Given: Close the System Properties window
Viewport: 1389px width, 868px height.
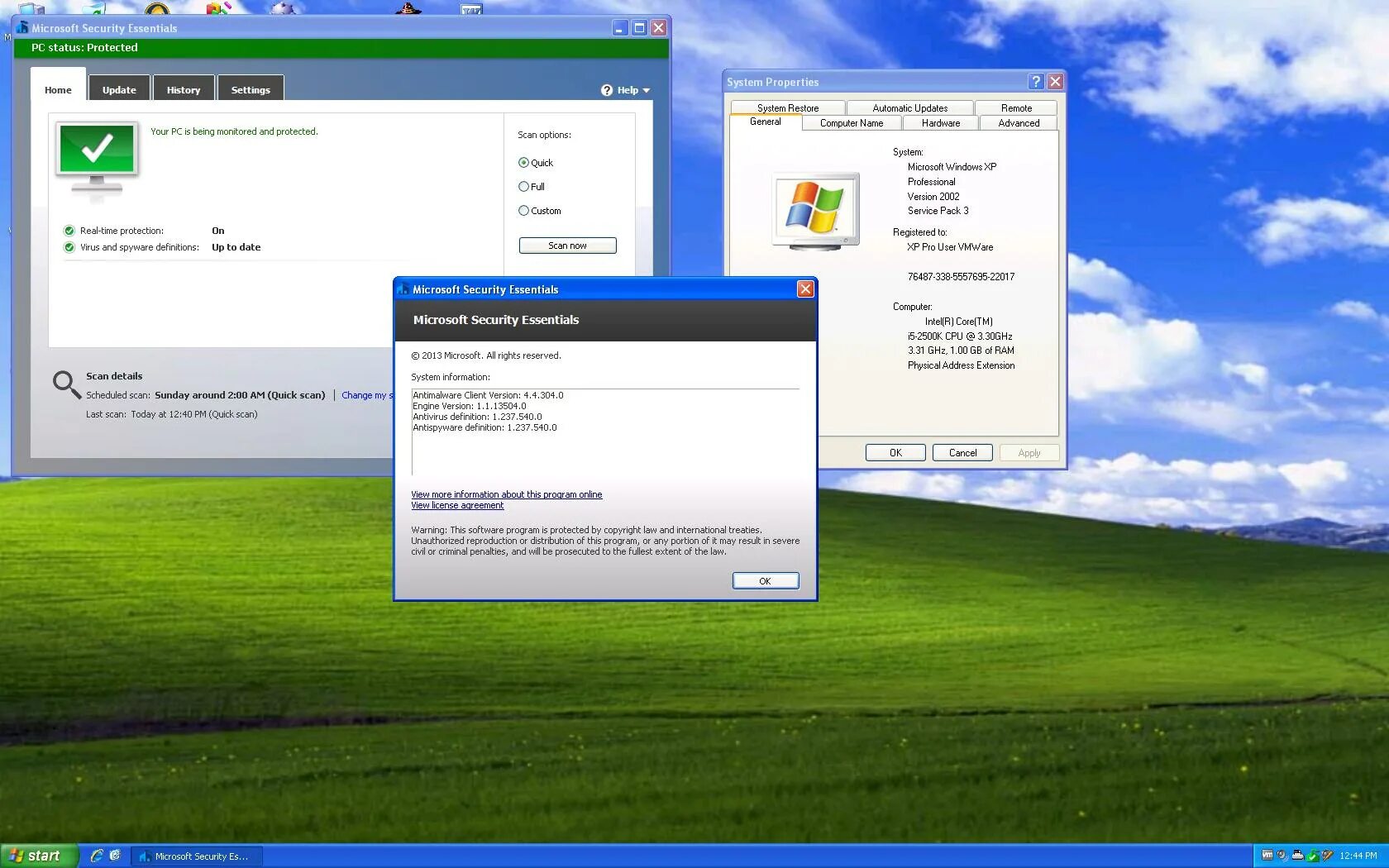Looking at the screenshot, I should coord(1055,81).
